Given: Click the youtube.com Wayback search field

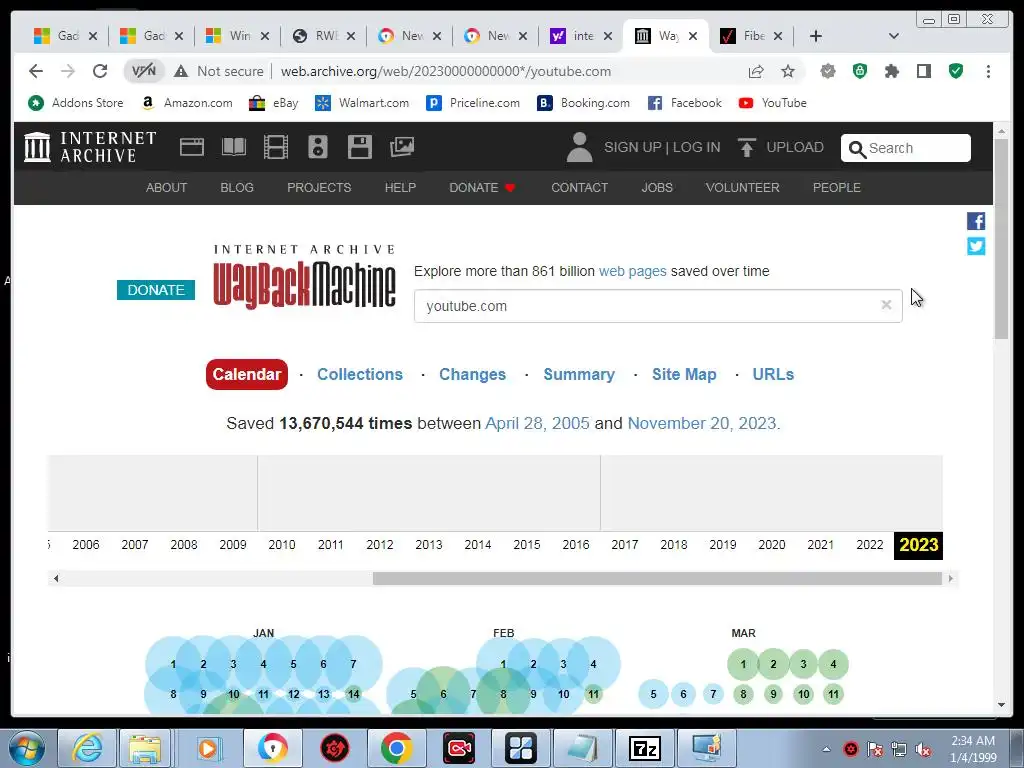Looking at the screenshot, I should point(658,306).
